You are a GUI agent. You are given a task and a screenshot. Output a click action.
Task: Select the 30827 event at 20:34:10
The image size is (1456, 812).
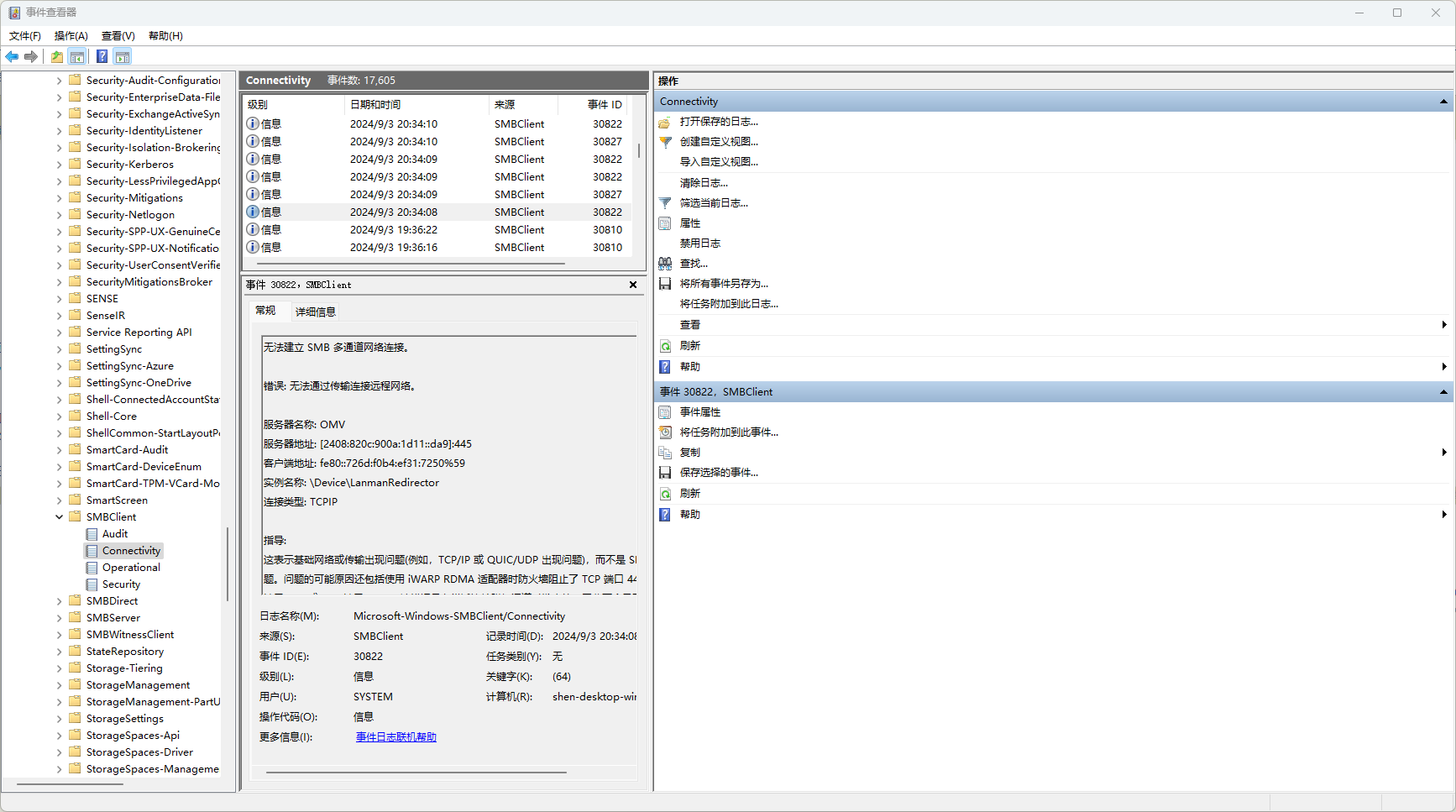click(437, 142)
